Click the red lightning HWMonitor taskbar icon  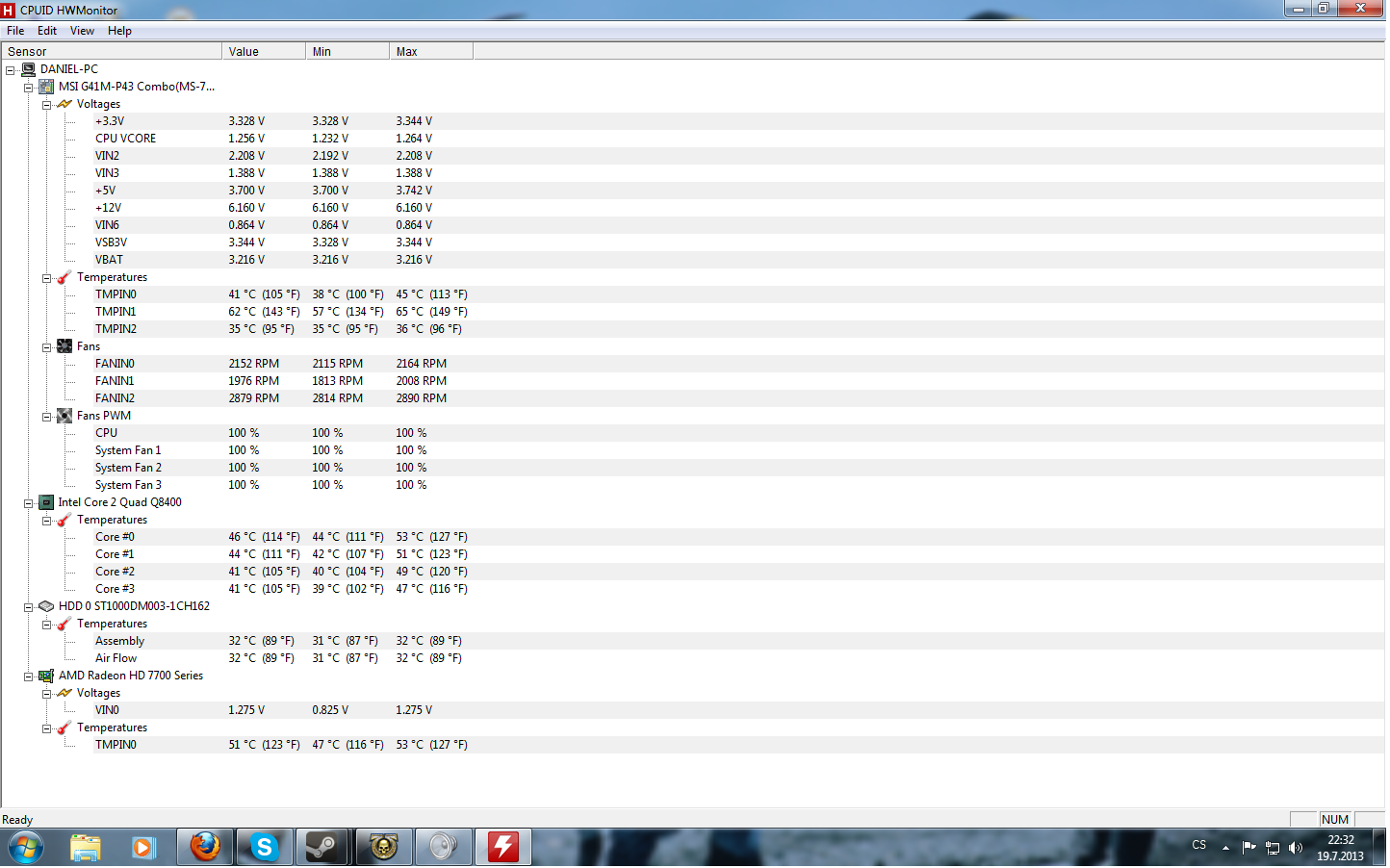tap(503, 848)
